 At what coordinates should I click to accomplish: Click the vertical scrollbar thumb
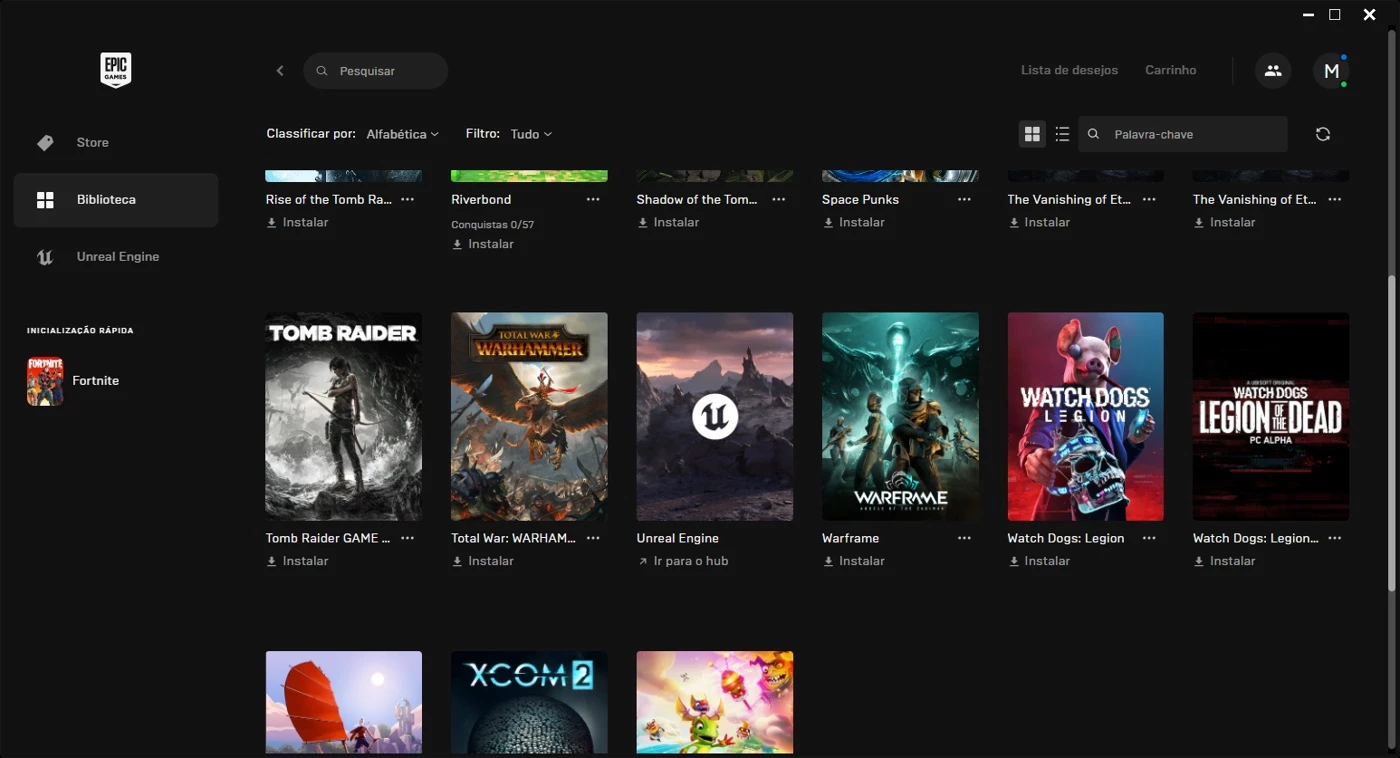(1392, 433)
